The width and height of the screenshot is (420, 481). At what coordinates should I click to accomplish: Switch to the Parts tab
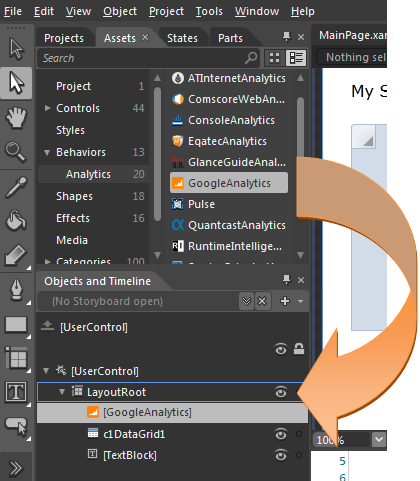tap(230, 38)
